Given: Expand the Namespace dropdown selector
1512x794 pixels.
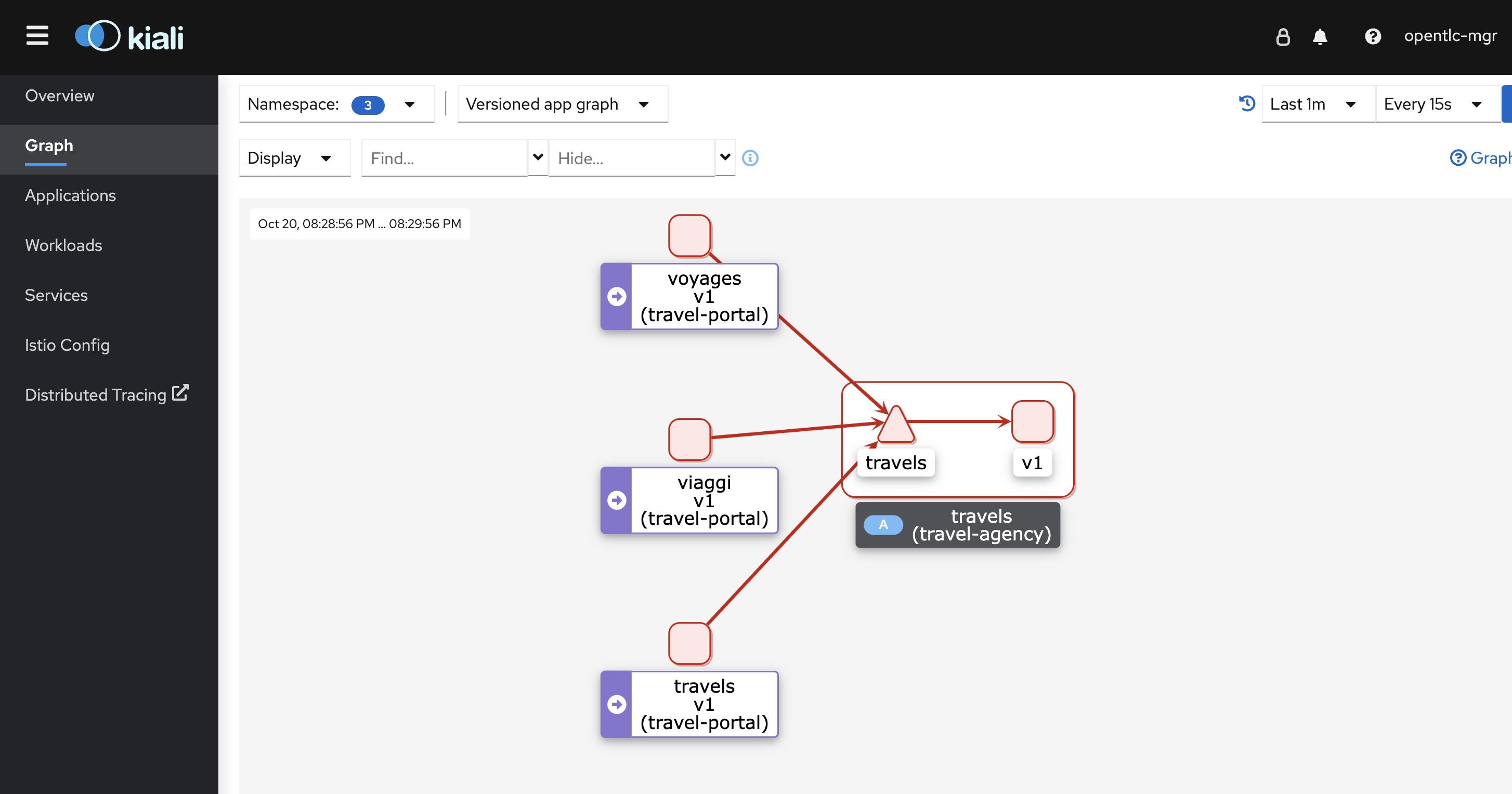Looking at the screenshot, I should (x=411, y=103).
